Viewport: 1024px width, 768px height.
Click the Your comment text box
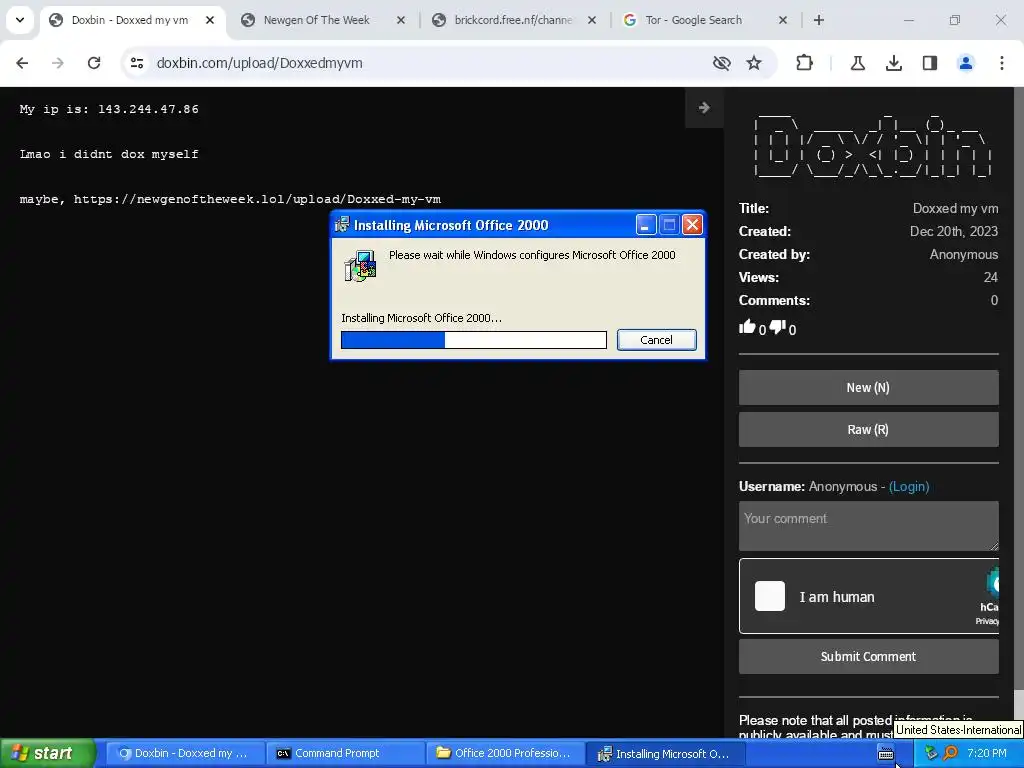[869, 526]
